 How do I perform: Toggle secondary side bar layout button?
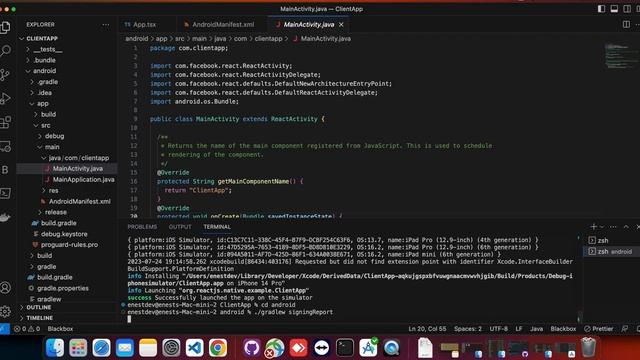(627, 9)
